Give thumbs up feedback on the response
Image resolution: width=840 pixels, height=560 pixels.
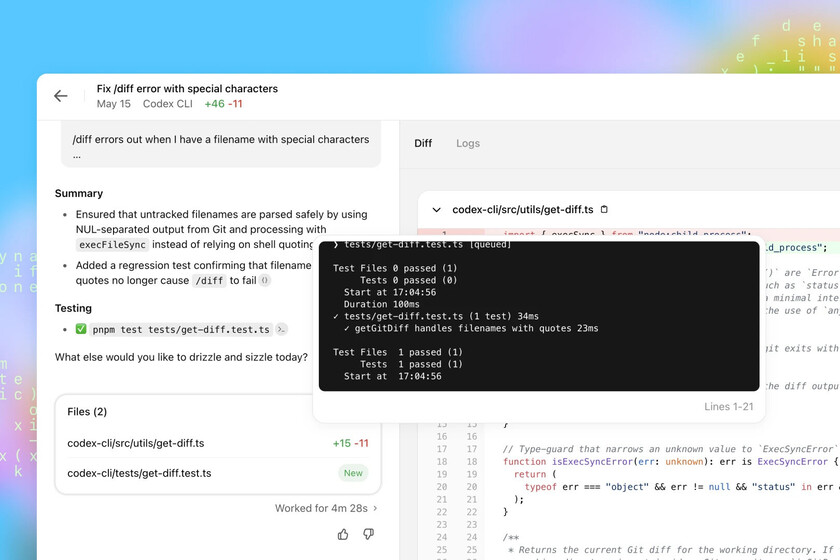(343, 534)
